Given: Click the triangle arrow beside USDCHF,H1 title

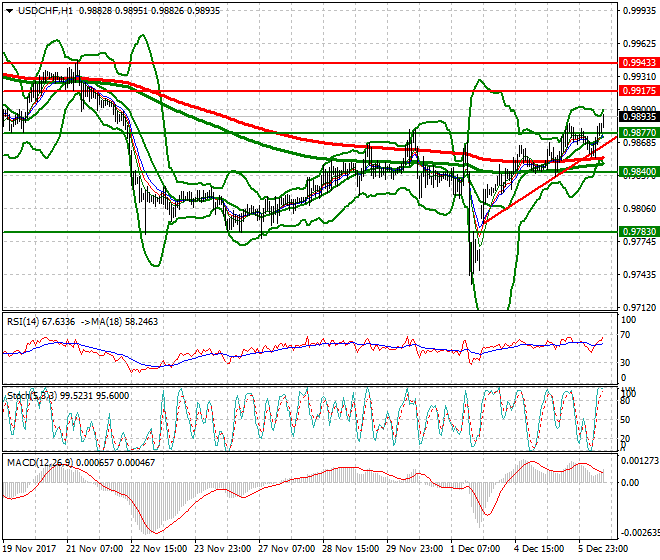Looking at the screenshot, I should point(8,9).
